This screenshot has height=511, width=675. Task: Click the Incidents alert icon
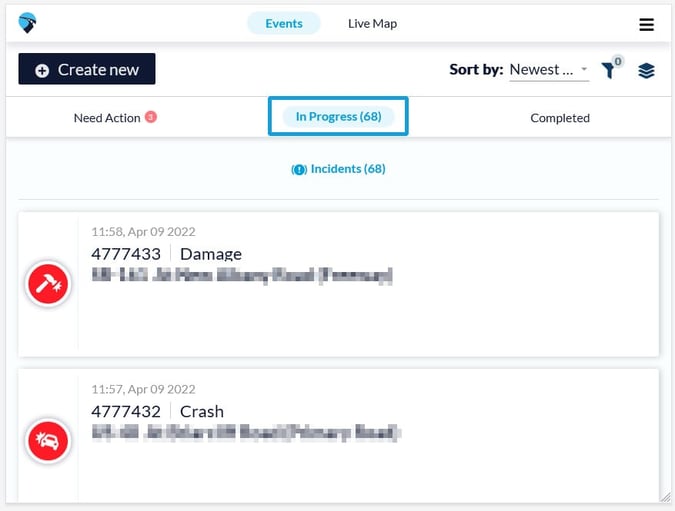coord(298,169)
